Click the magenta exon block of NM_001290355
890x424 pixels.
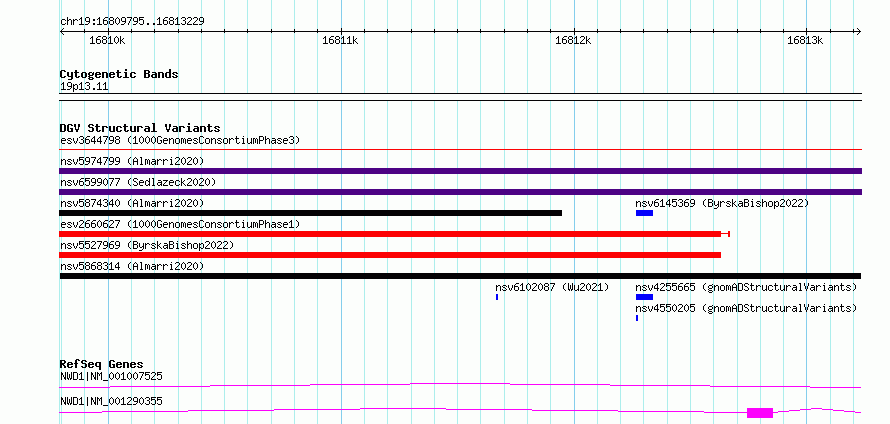click(x=760, y=413)
